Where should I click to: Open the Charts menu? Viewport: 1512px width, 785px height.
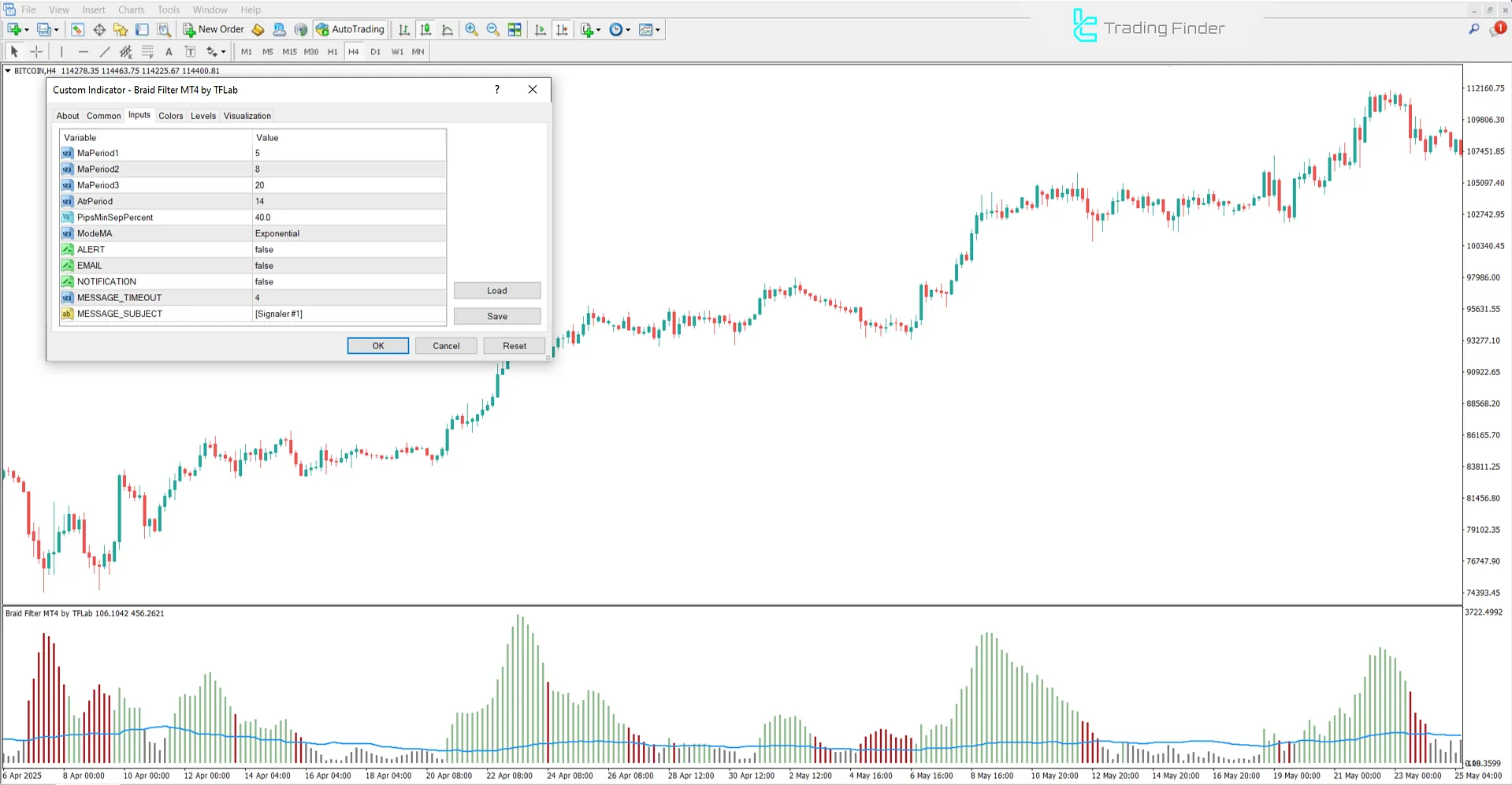[130, 9]
